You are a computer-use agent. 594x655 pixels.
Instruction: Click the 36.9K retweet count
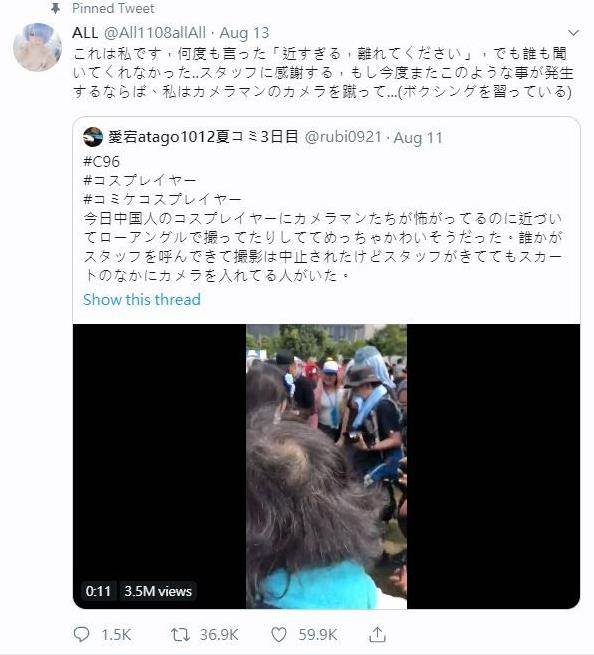(x=218, y=635)
